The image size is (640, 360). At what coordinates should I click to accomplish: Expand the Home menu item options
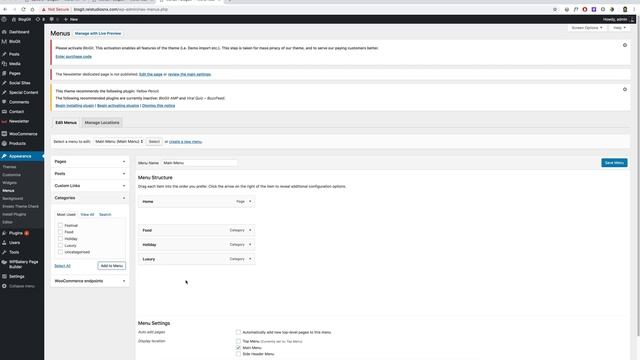[x=250, y=202]
